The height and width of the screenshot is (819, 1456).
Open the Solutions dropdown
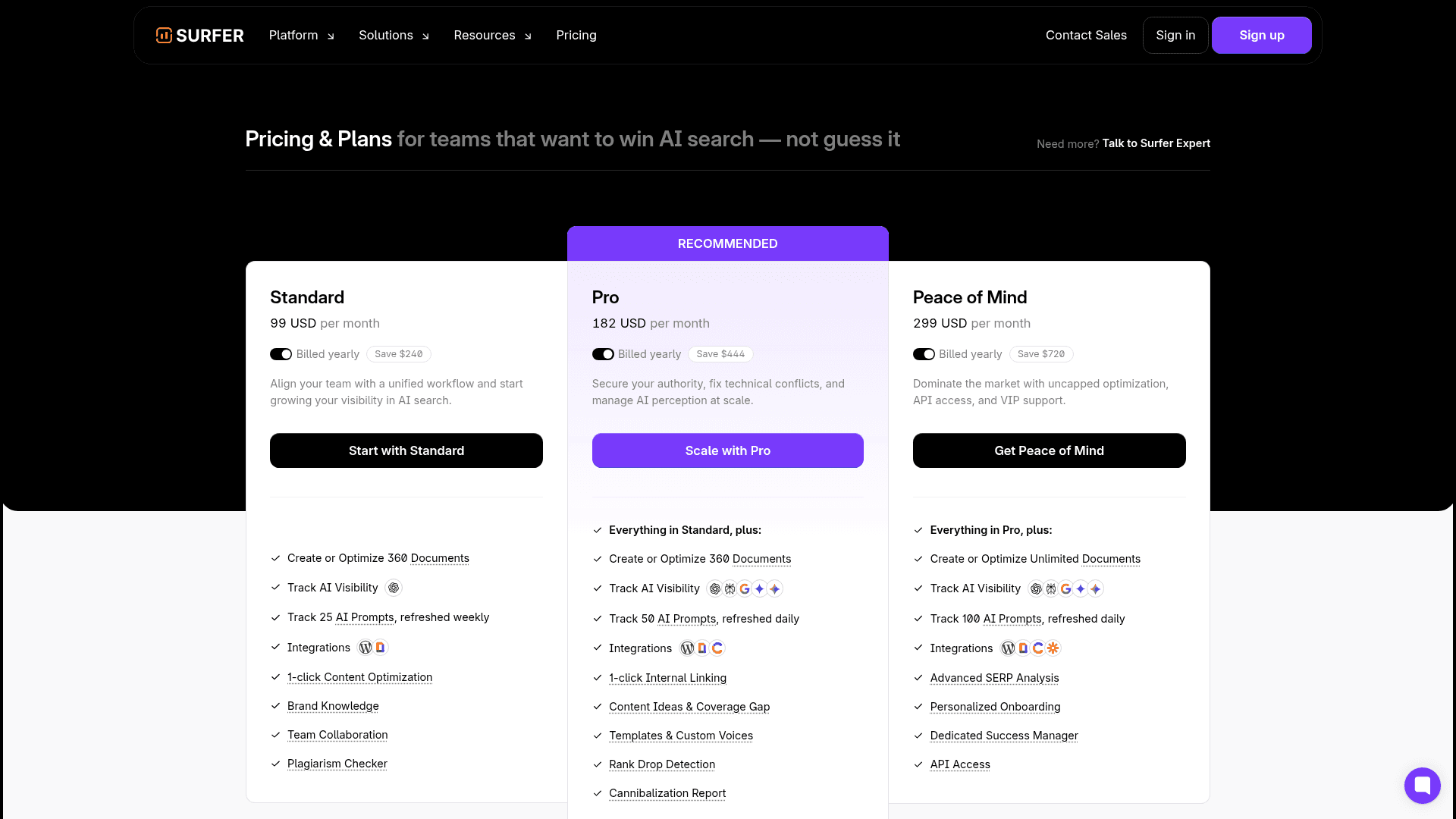pos(393,35)
